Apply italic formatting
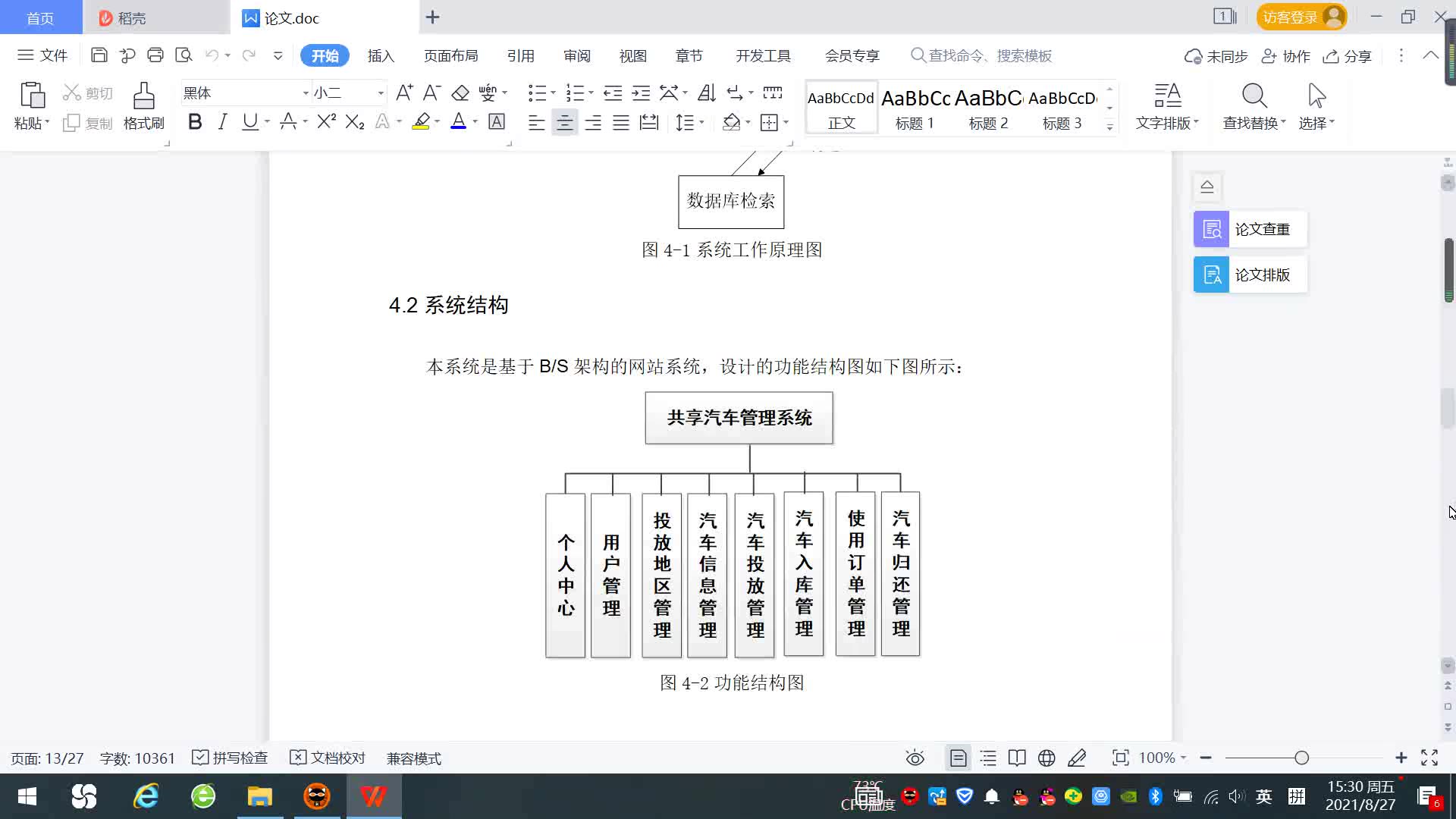This screenshot has width=1456, height=819. (x=222, y=122)
